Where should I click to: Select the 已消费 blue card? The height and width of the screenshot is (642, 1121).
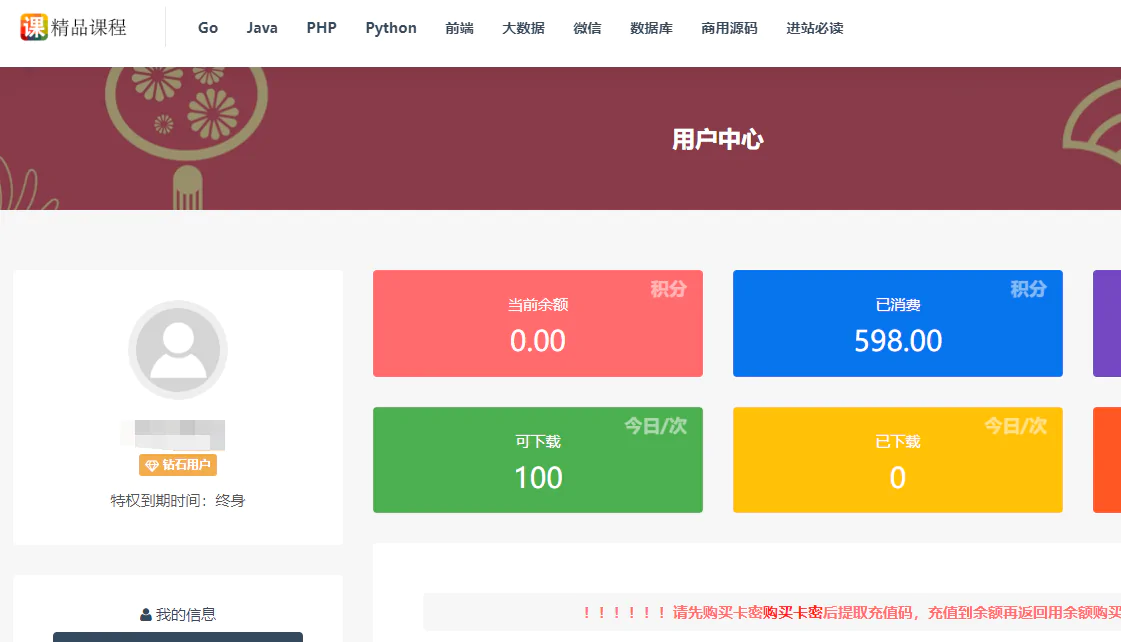click(x=898, y=323)
